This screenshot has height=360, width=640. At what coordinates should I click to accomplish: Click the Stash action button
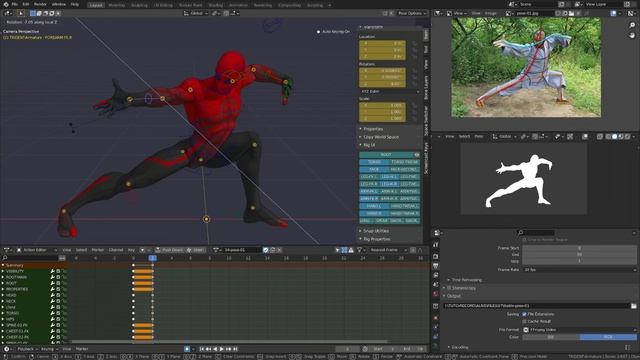click(196, 250)
